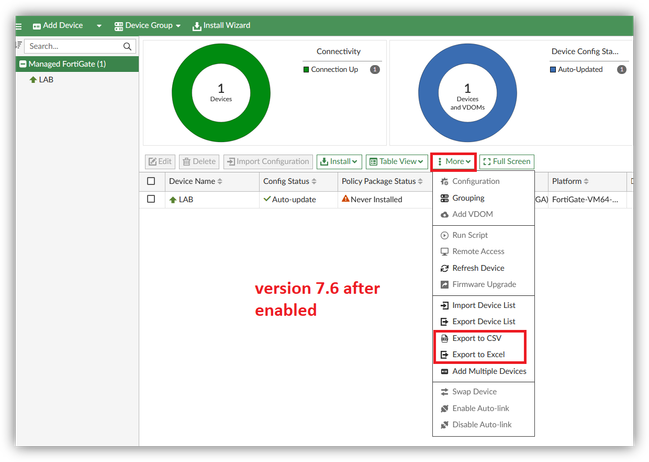Click the FortiGate-VM64 platform cell
Image resolution: width=649 pixels, height=462 pixels.
click(x=585, y=200)
